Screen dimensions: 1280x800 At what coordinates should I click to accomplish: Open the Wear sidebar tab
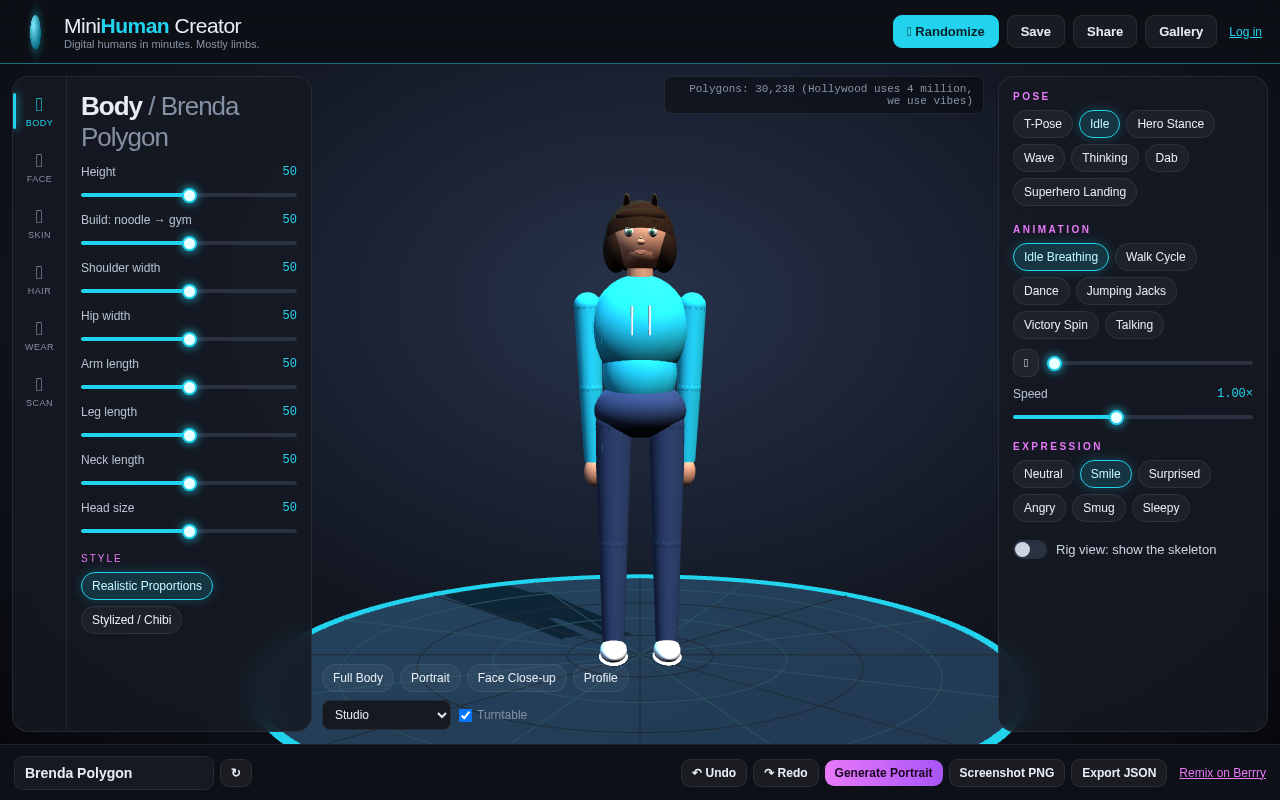coord(39,335)
